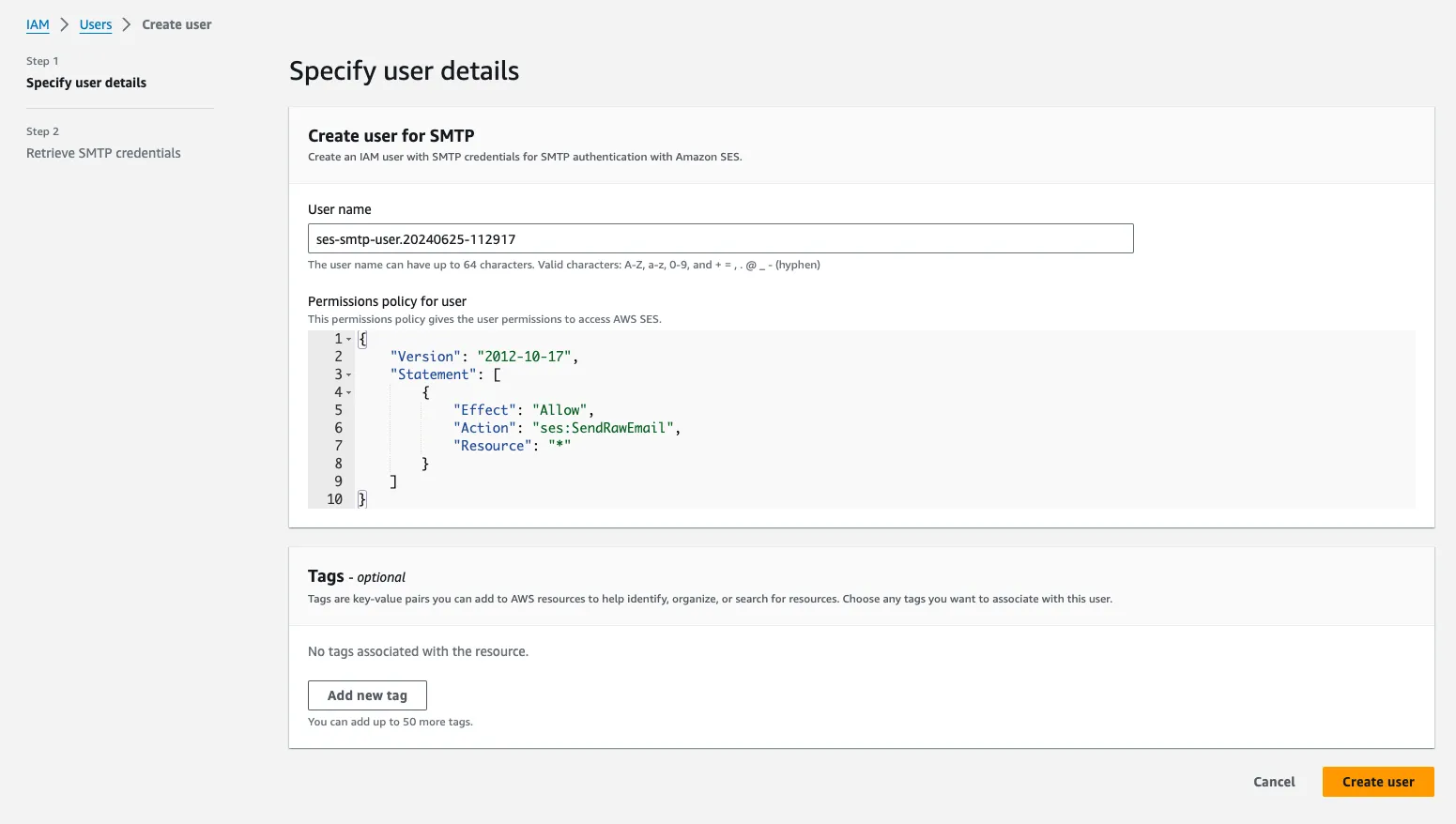Viewport: 1456px width, 824px height.
Task: Click inside the User name text field
Action: (720, 238)
